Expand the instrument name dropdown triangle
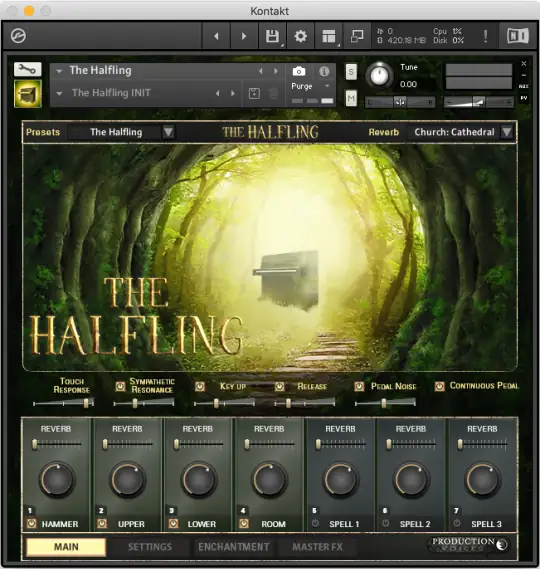This screenshot has width=540, height=569. point(59,71)
